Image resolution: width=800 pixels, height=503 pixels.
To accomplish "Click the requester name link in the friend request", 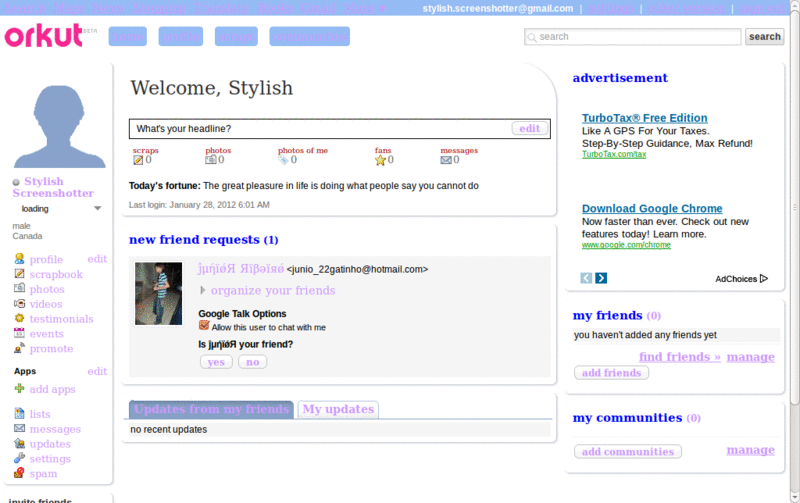I will click(x=241, y=269).
